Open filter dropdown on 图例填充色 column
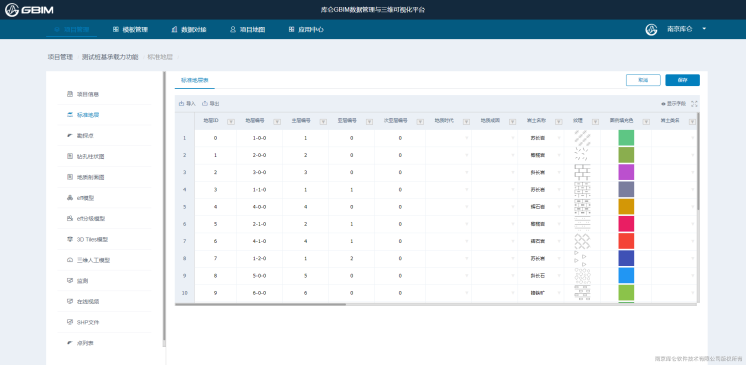This screenshot has height=365, width=746. click(646, 122)
